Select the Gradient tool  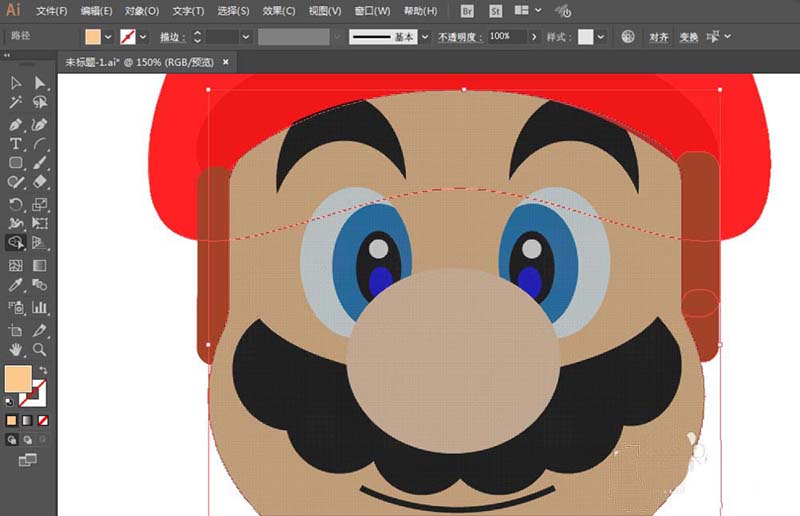(39, 265)
